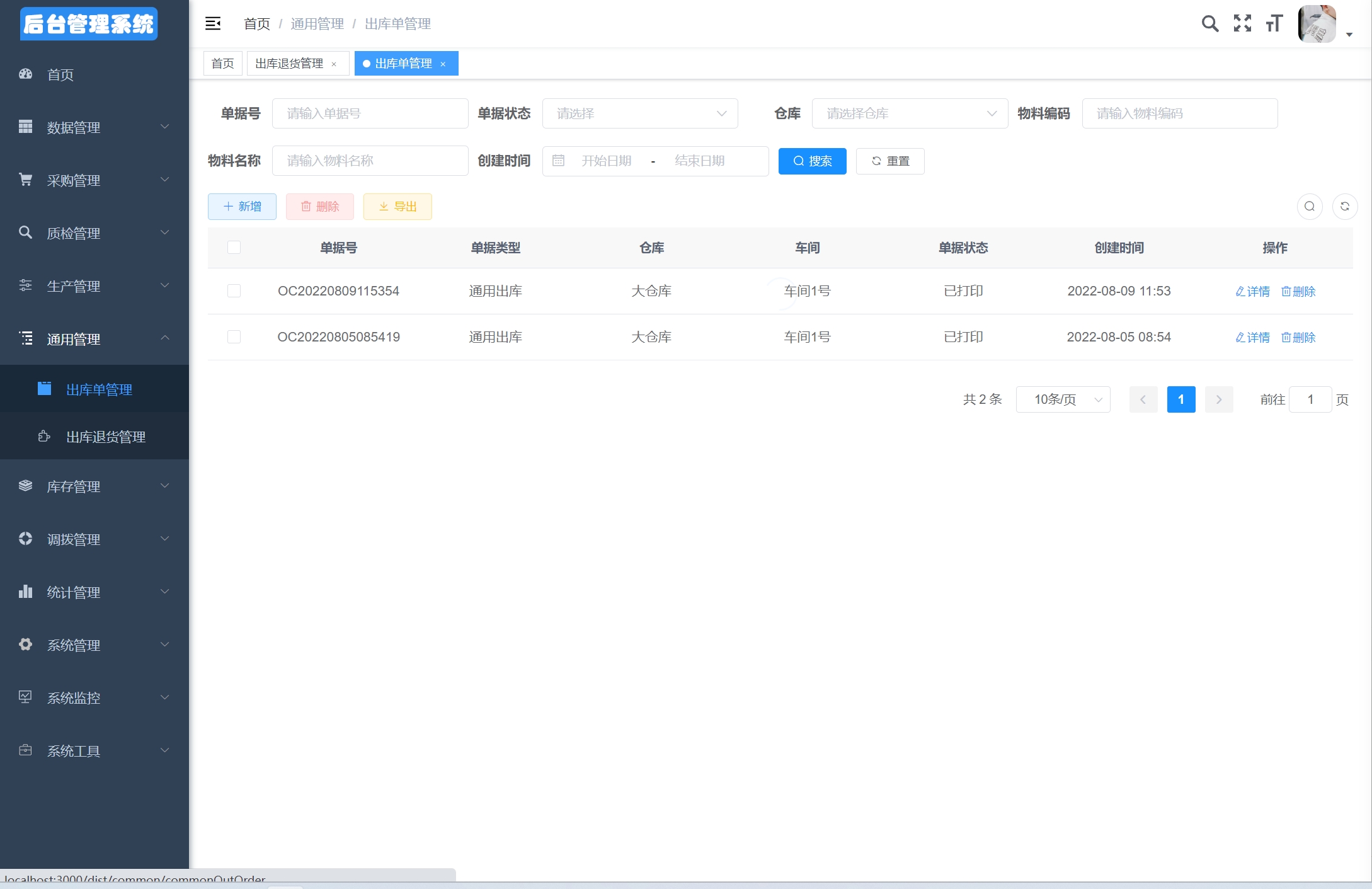Open the 单据状态 dropdown
This screenshot has width=1372, height=889.
coord(639,114)
